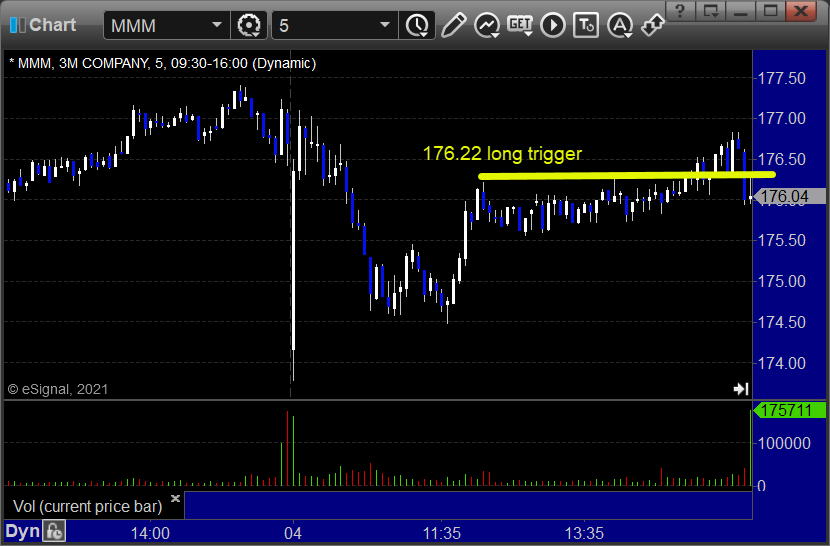Open the studies chart-line menu
This screenshot has width=830, height=546.
click(487, 25)
